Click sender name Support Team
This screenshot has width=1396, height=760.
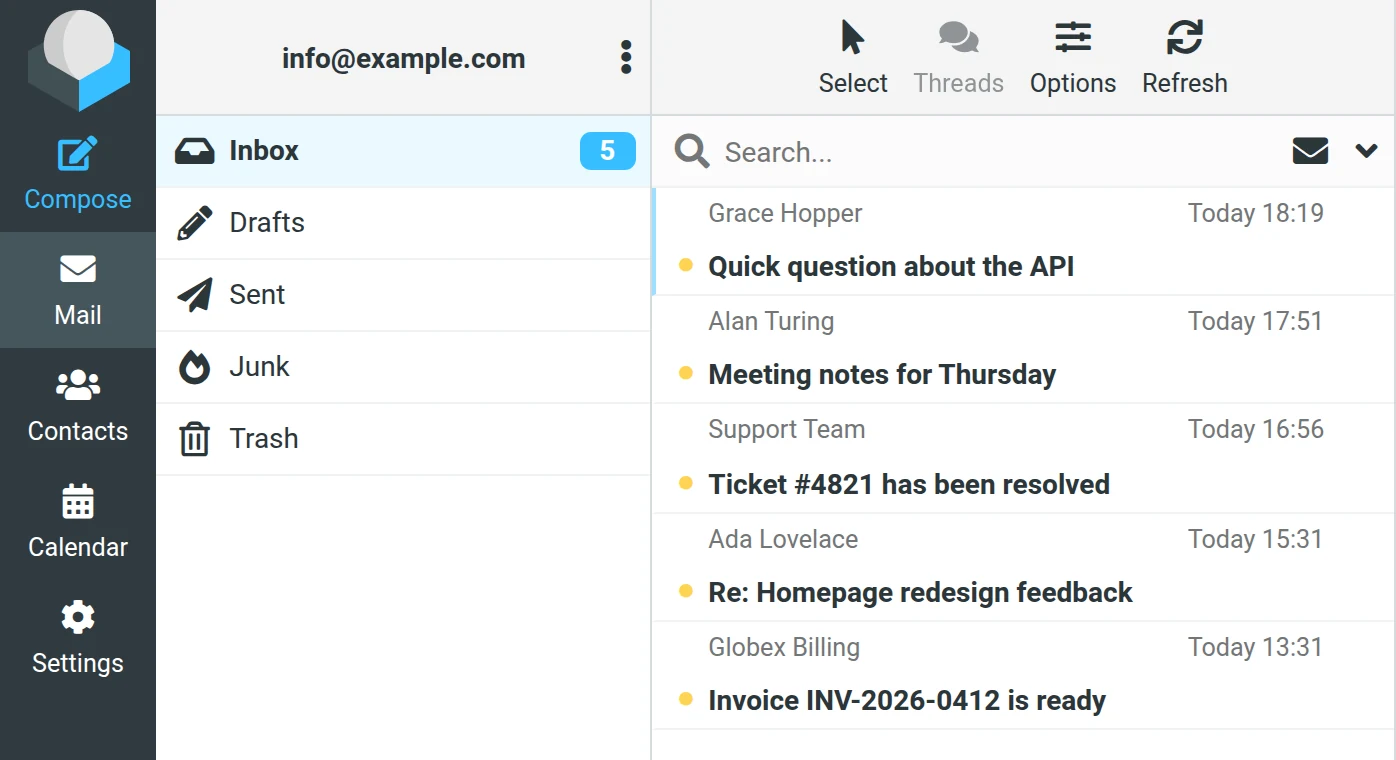click(x=787, y=429)
